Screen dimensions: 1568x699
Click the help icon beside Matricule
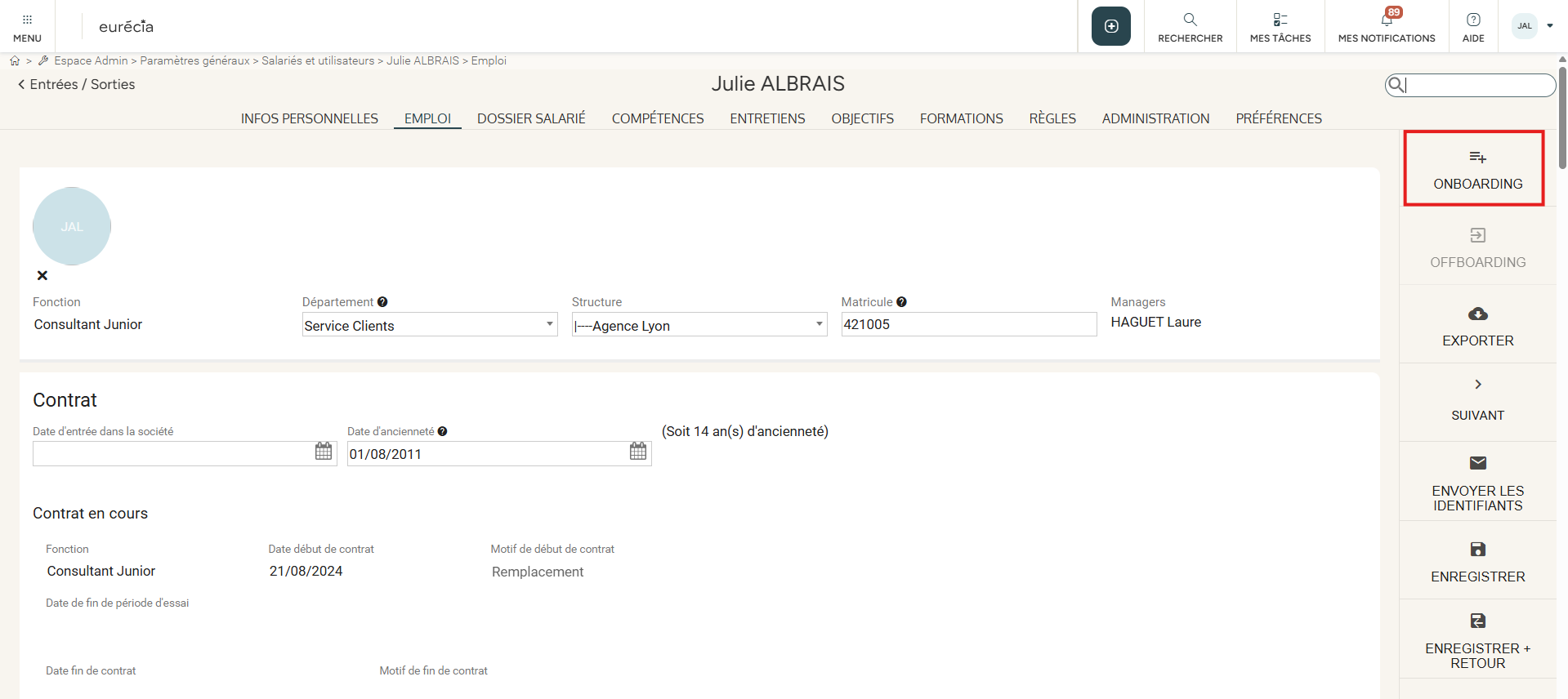tap(901, 302)
